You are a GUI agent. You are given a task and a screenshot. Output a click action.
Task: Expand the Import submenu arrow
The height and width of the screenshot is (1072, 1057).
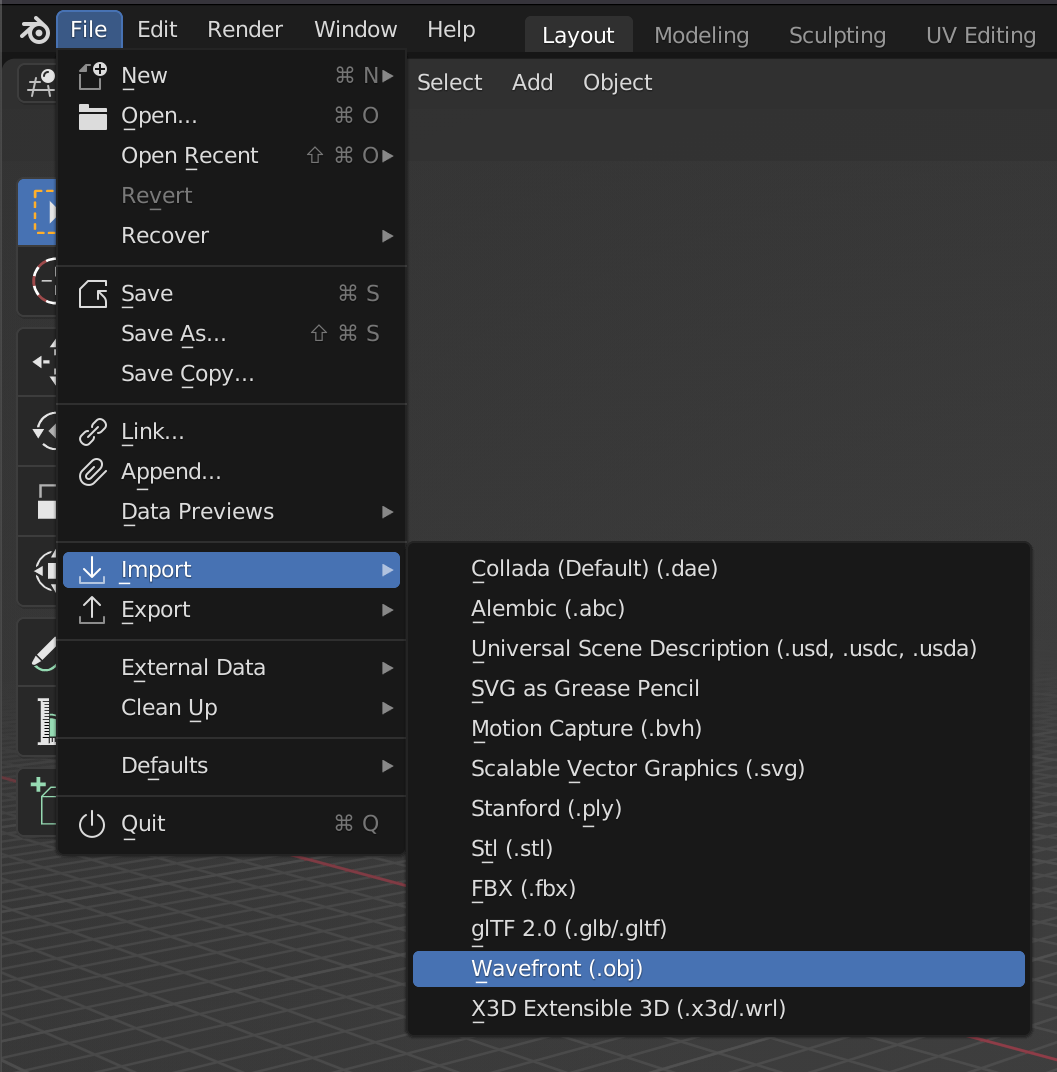pyautogui.click(x=388, y=570)
